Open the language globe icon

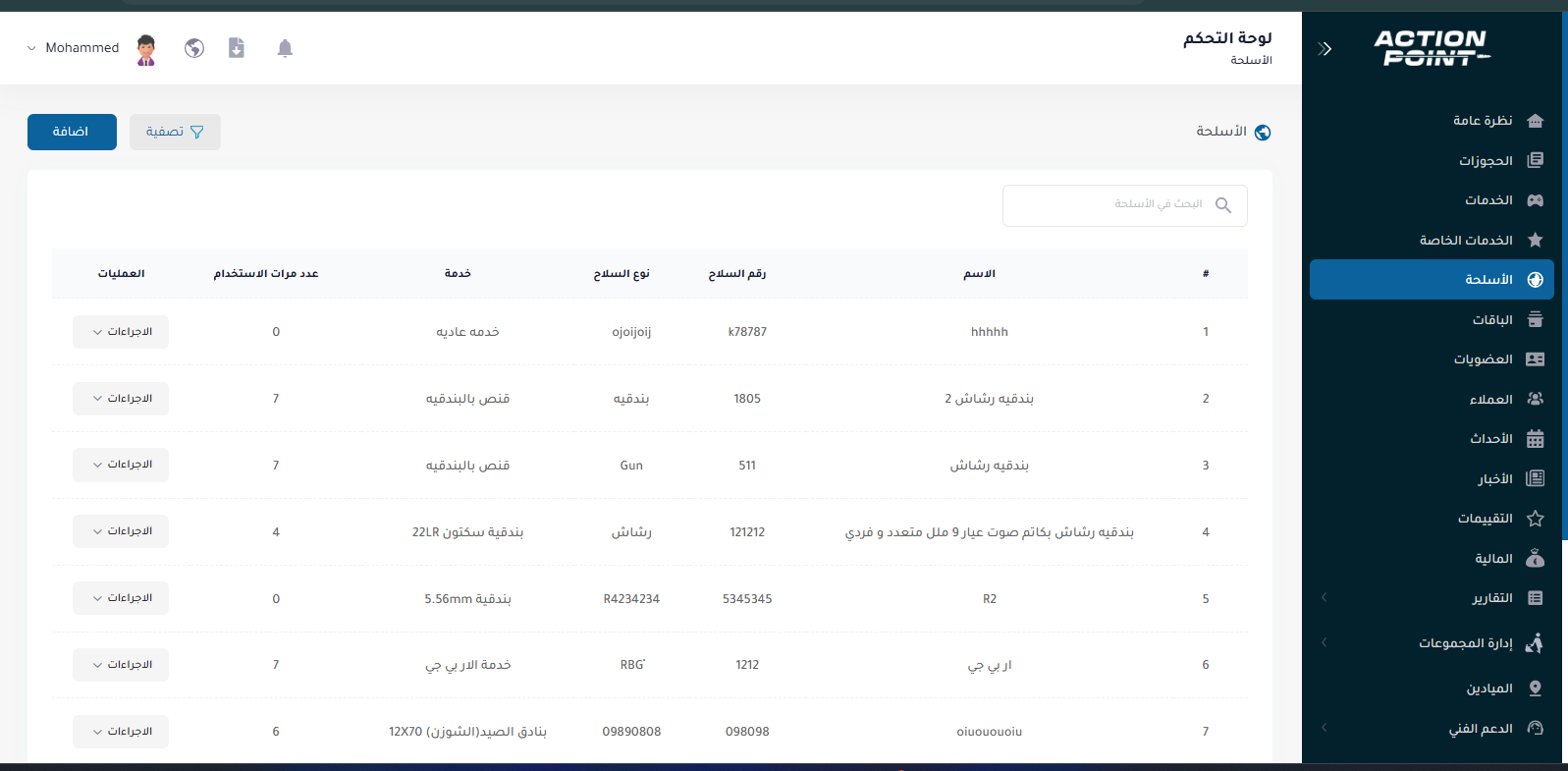point(194,48)
